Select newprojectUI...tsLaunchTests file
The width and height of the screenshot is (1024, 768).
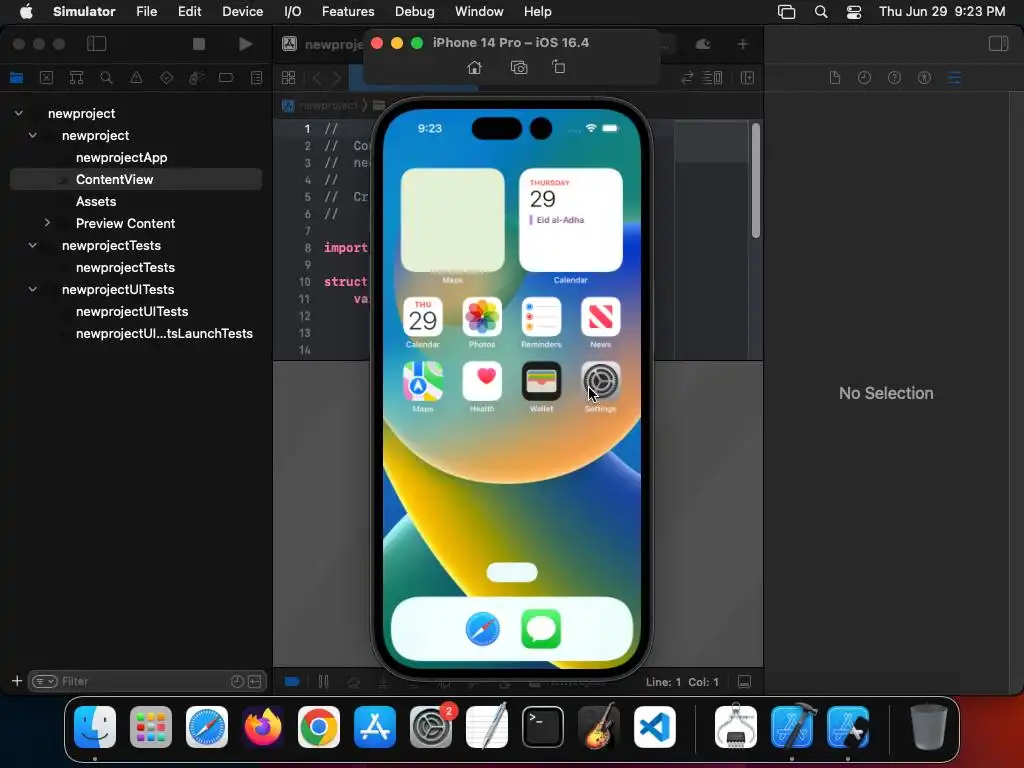(x=164, y=333)
